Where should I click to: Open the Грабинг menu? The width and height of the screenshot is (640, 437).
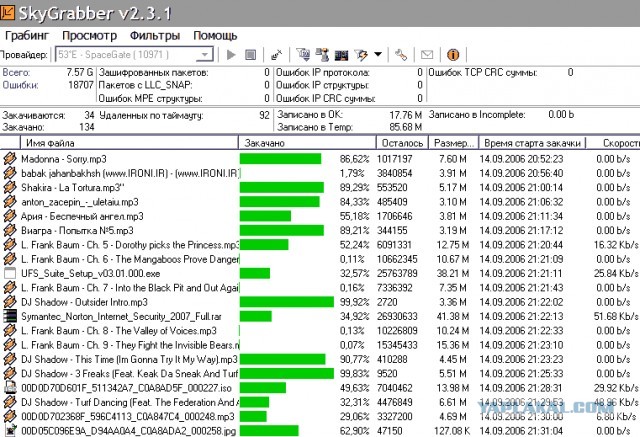click(27, 36)
